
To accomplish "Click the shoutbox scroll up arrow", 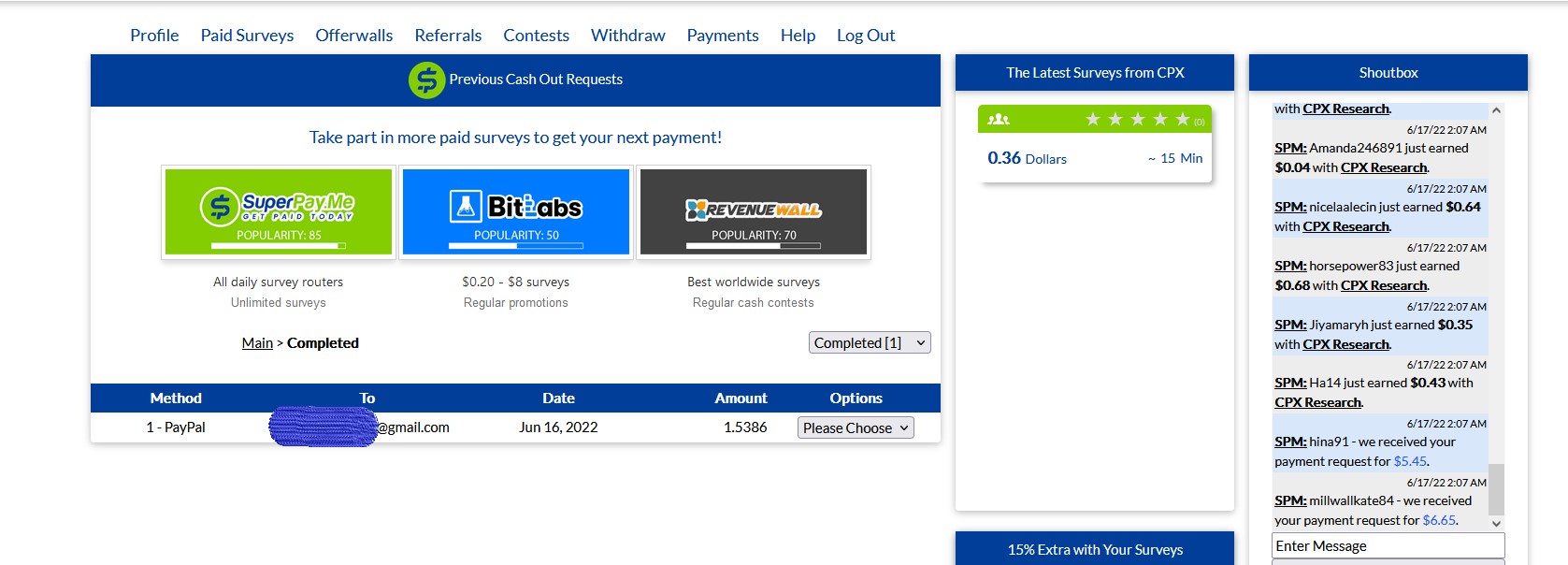I will (x=1496, y=110).
